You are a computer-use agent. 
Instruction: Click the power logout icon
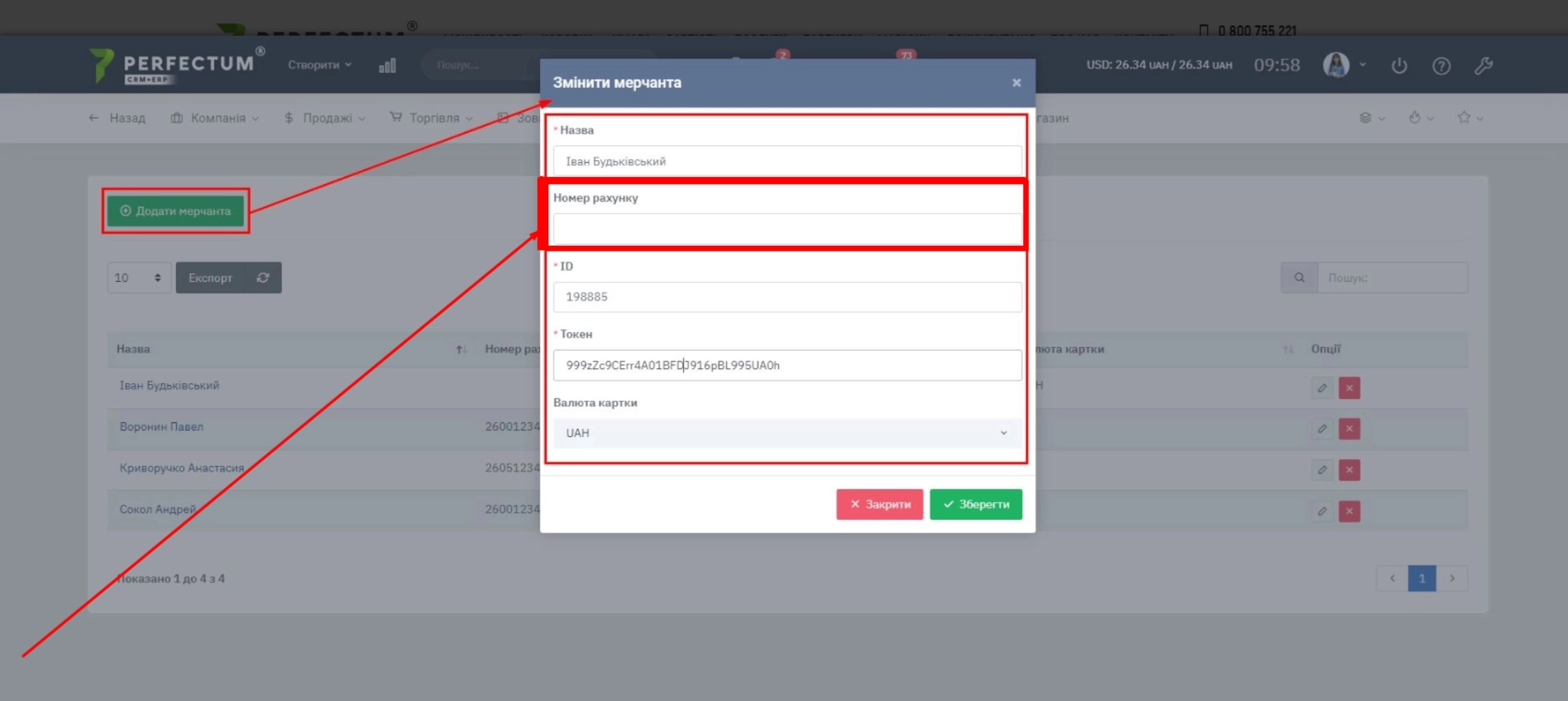(x=1399, y=65)
